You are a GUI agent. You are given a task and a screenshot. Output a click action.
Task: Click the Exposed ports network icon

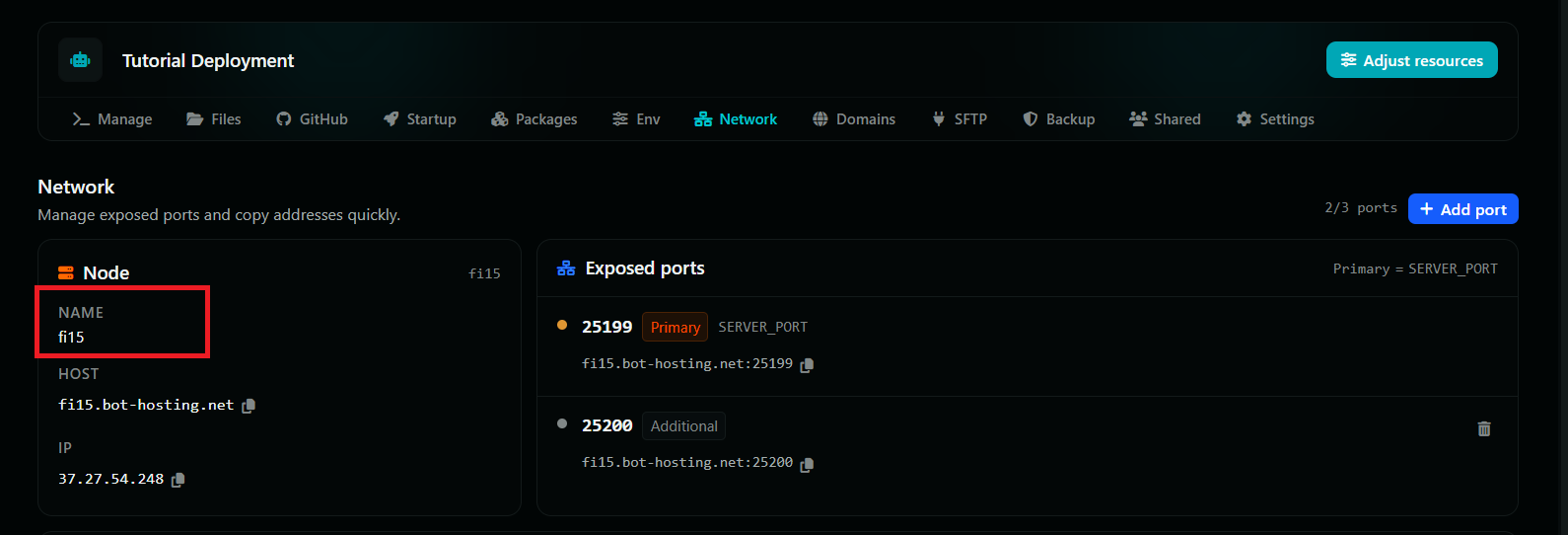[x=566, y=268]
